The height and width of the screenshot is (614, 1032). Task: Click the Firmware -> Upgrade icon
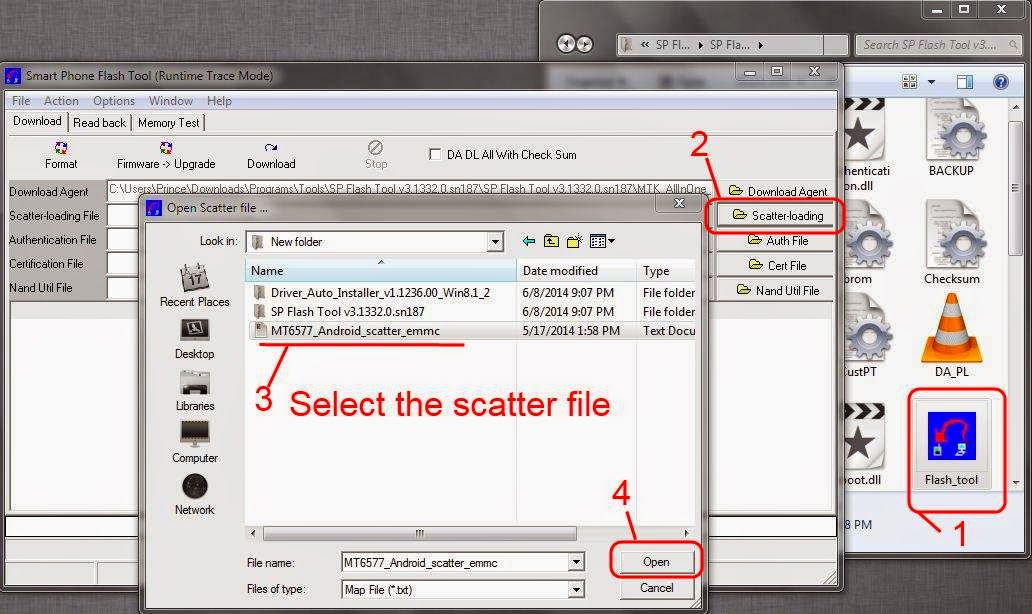pyautogui.click(x=166, y=155)
